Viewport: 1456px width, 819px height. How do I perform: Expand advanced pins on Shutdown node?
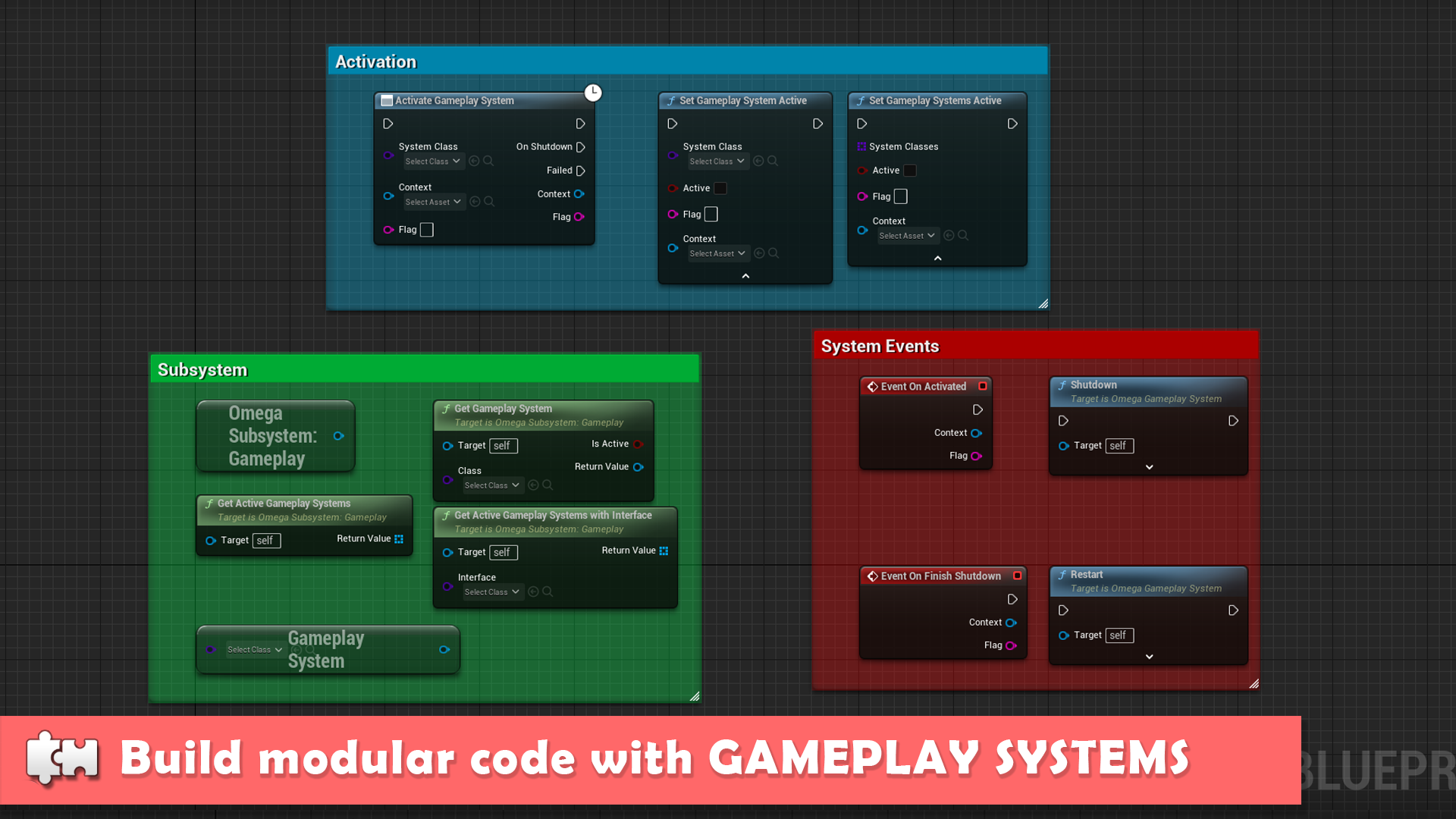click(1149, 467)
